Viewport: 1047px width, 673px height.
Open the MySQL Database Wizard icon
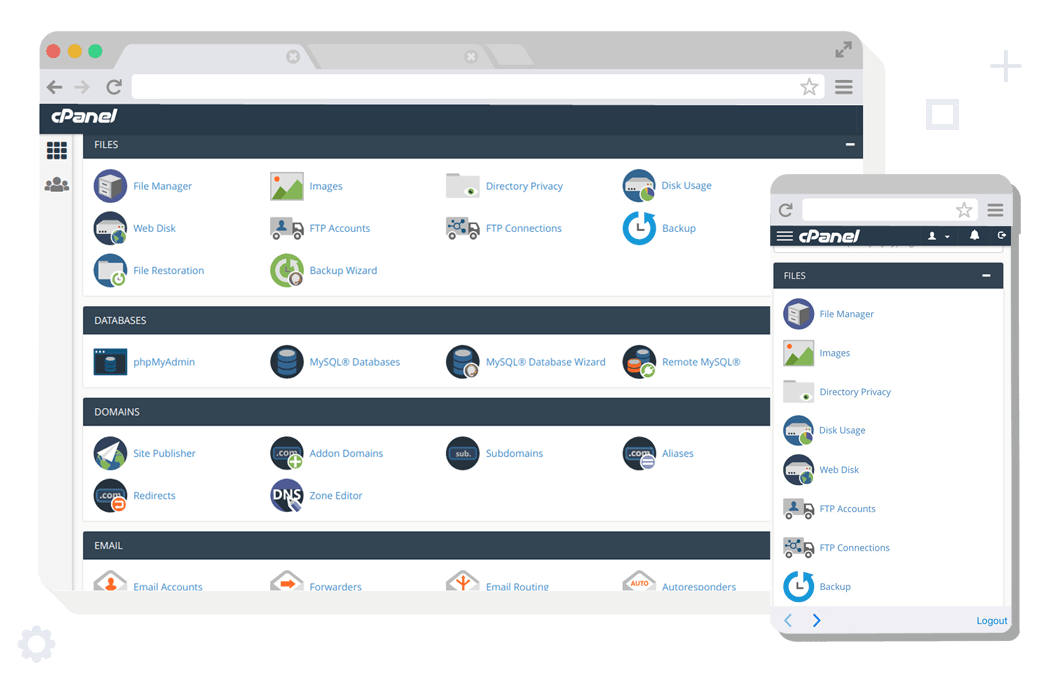(463, 362)
